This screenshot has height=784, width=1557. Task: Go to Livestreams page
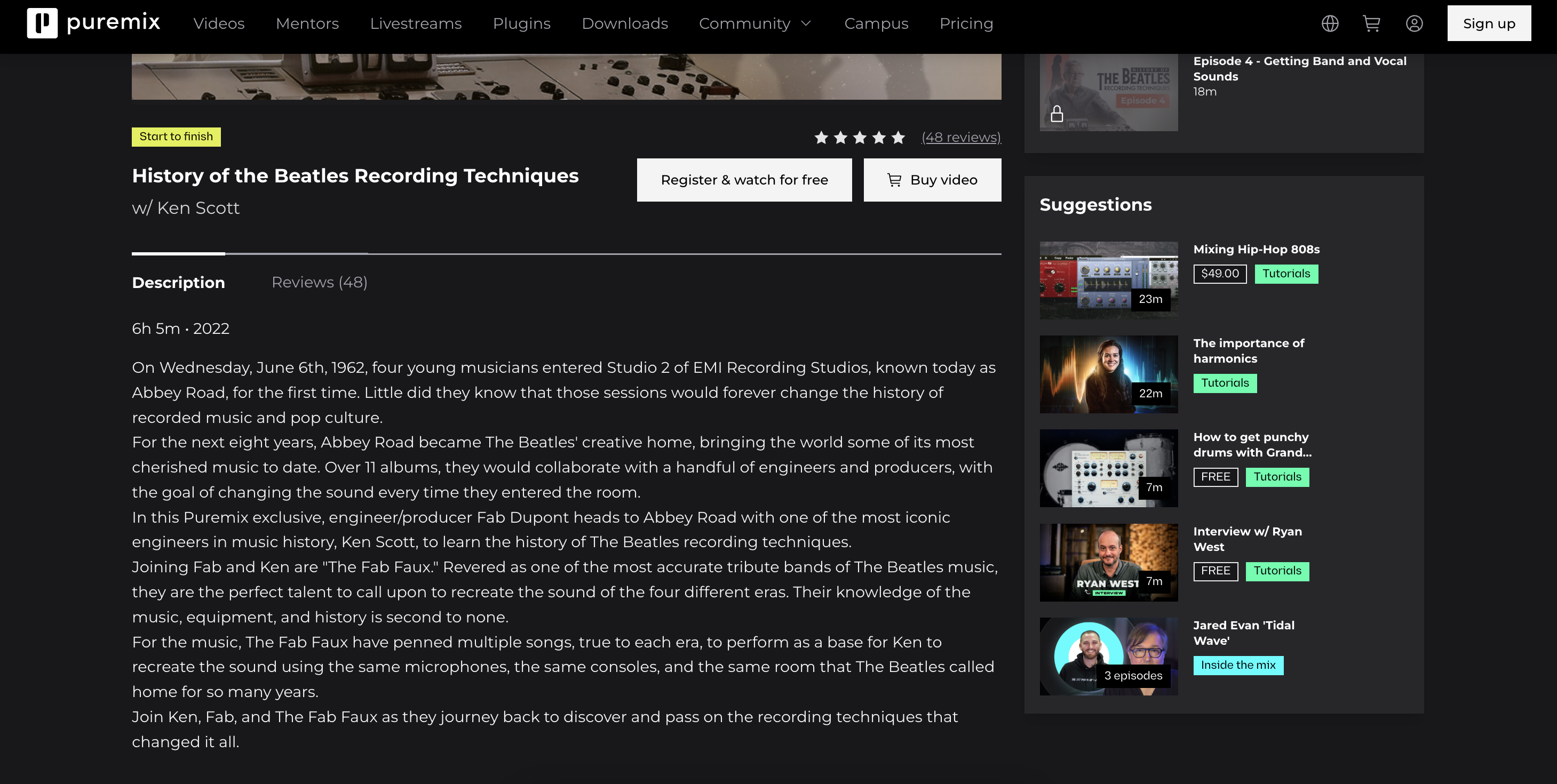pos(416,23)
